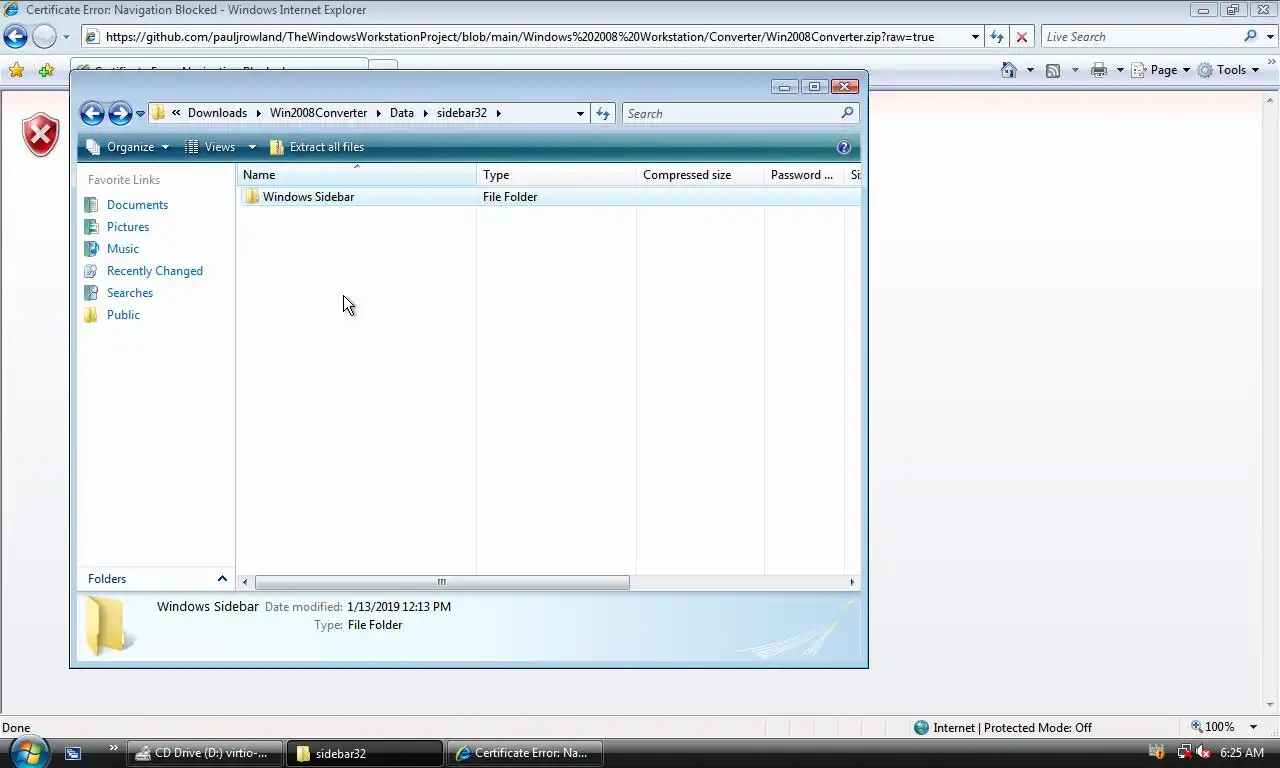Image resolution: width=1280 pixels, height=768 pixels.
Task: Expand arrow after Downloads breadcrumb
Action: pyautogui.click(x=258, y=113)
